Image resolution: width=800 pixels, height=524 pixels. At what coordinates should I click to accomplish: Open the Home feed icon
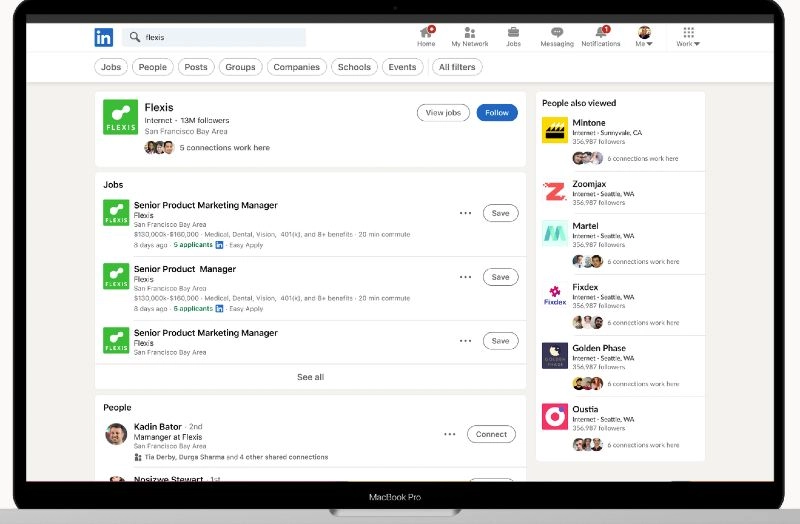click(x=426, y=33)
